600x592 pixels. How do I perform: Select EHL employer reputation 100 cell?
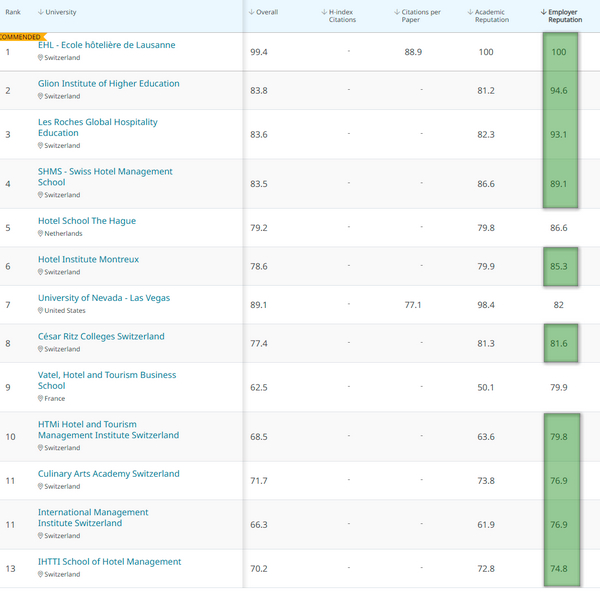coord(559,52)
